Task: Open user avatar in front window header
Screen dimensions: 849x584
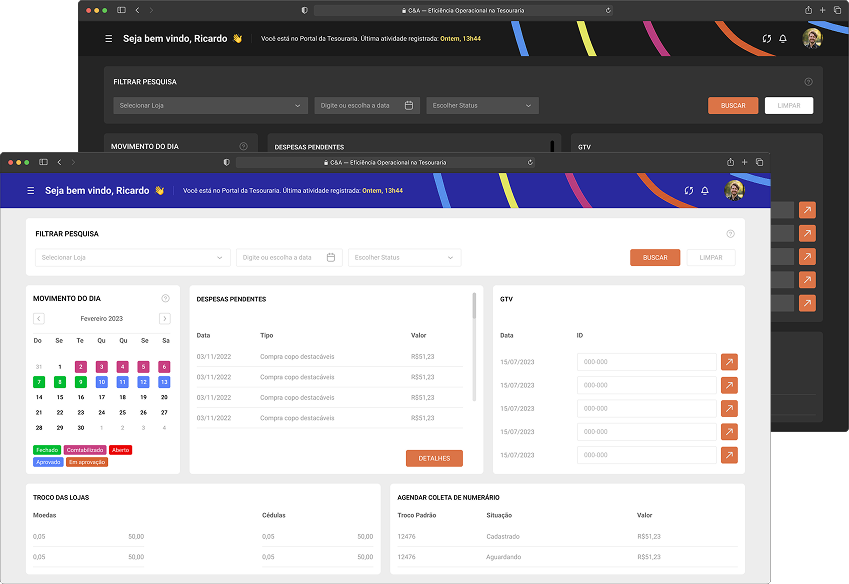Action: pyautogui.click(x=735, y=190)
